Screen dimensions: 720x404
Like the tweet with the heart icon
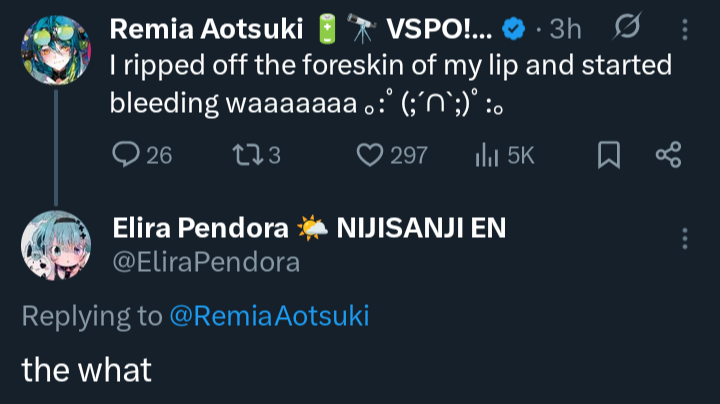[x=372, y=155]
